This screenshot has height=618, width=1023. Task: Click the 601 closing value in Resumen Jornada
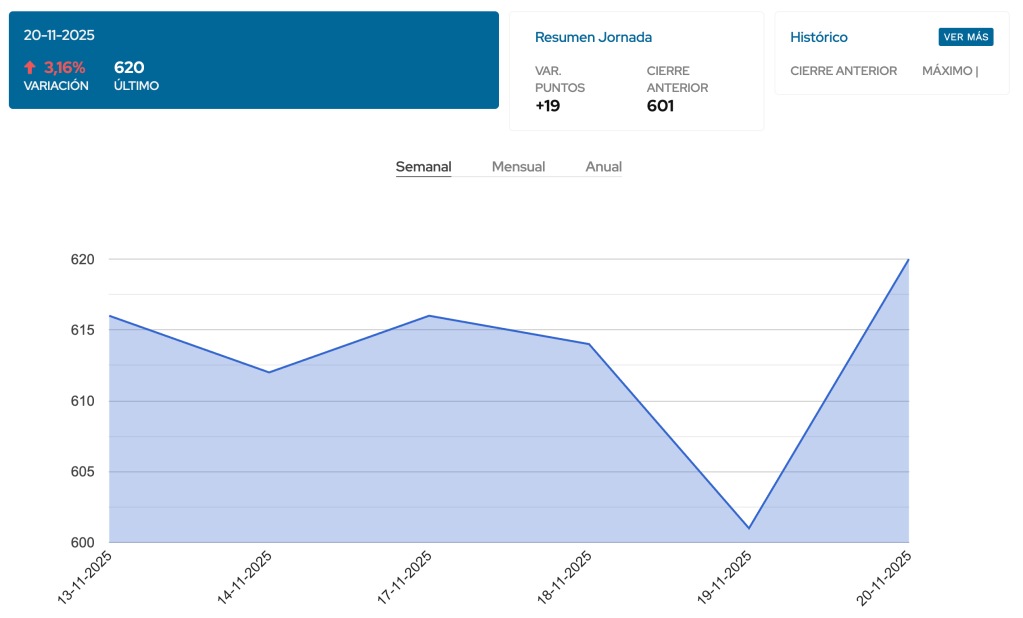tap(660, 106)
